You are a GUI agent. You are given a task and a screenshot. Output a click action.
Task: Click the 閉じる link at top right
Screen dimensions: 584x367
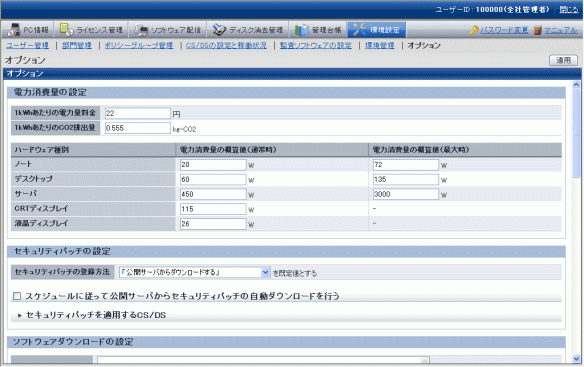point(569,10)
